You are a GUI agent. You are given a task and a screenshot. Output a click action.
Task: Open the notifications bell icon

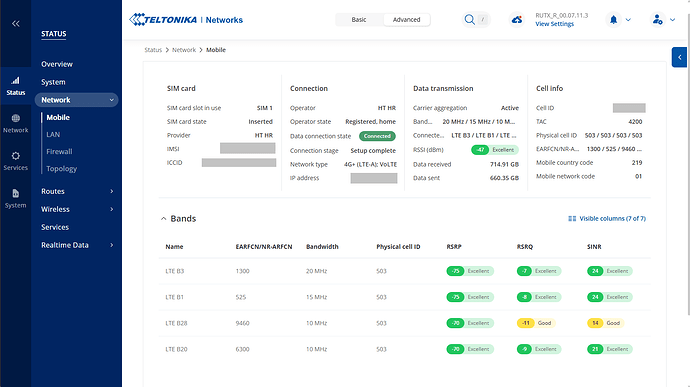pyautogui.click(x=613, y=20)
